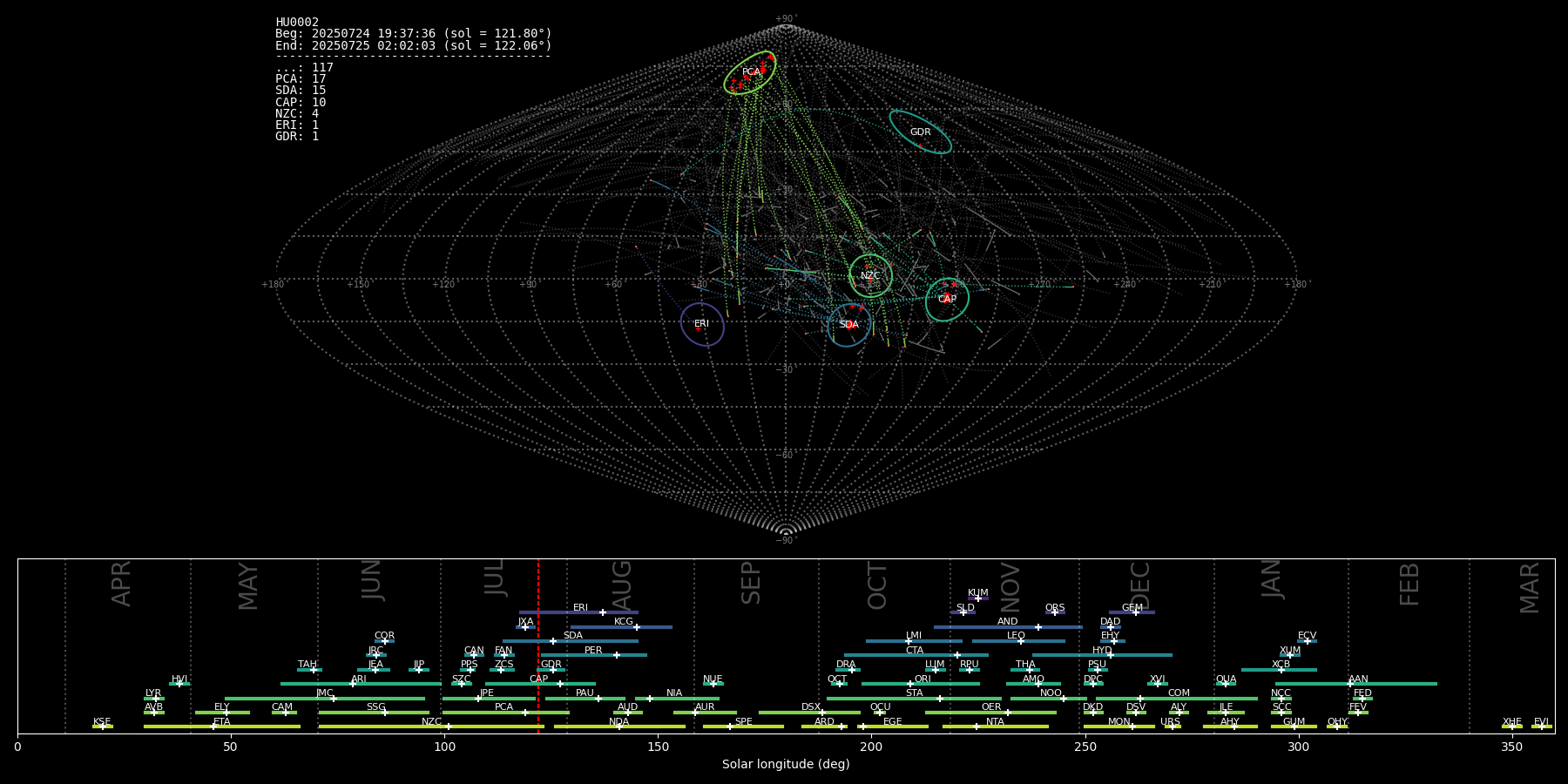Click the SDA radiant circle on map

848,325
